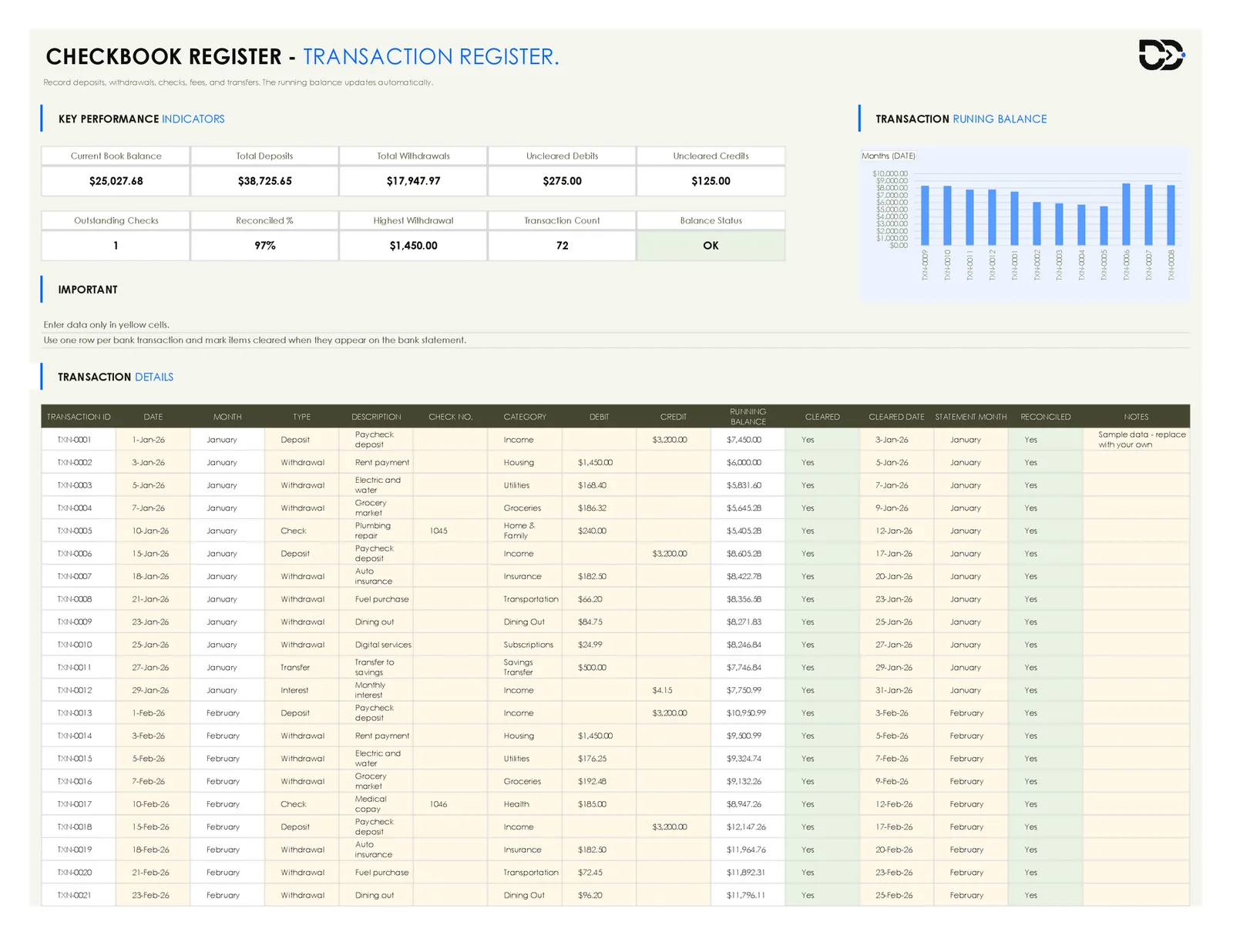The height and width of the screenshot is (952, 1233).
Task: Click cleared date 31-Jan-26
Action: pos(896,690)
